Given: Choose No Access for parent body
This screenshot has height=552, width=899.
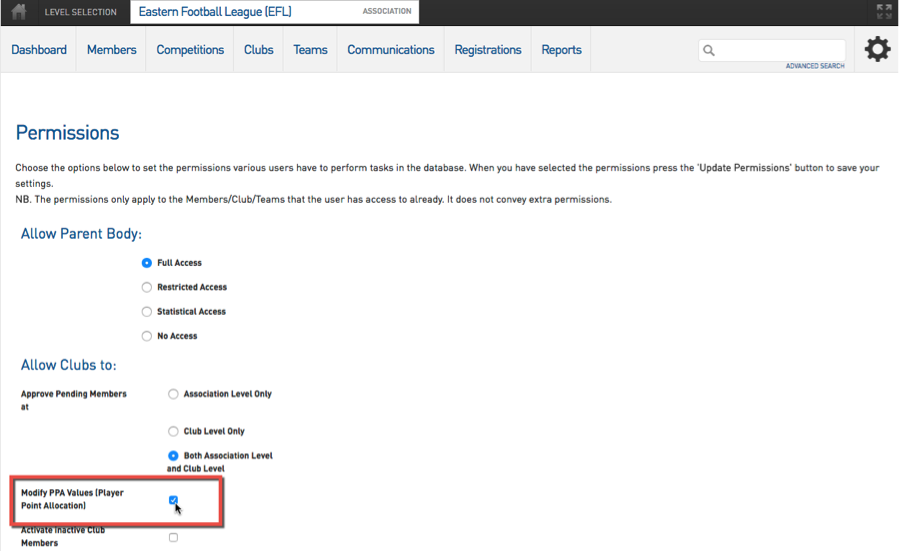Looking at the screenshot, I should click(x=147, y=336).
